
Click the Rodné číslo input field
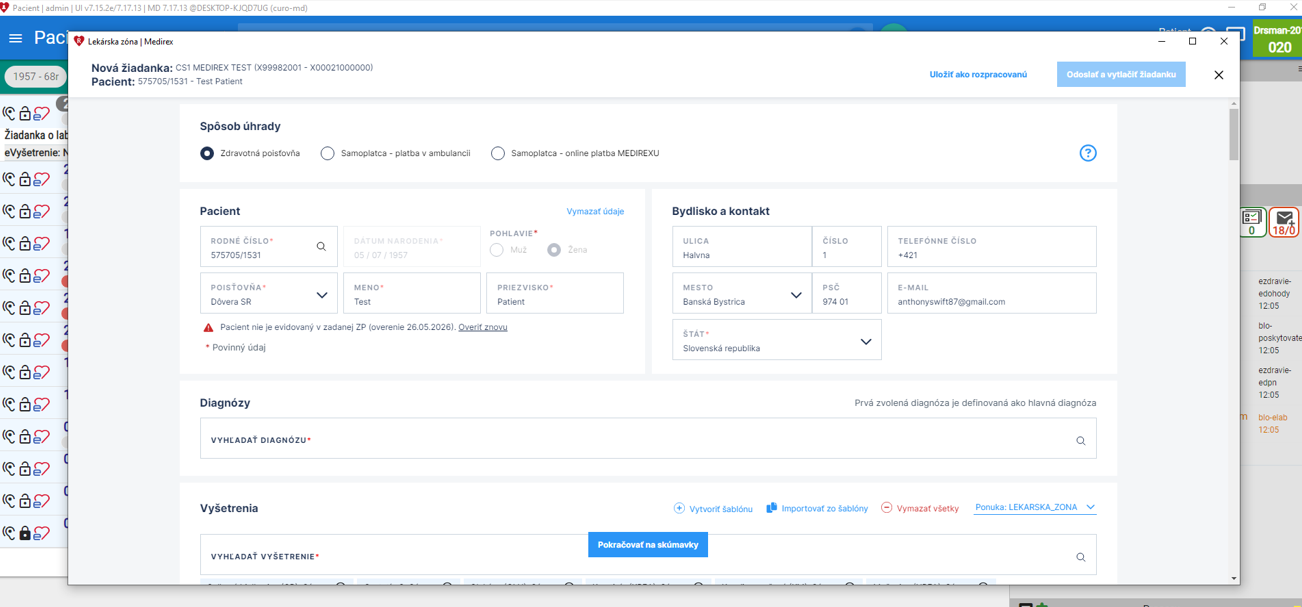pyautogui.click(x=268, y=247)
